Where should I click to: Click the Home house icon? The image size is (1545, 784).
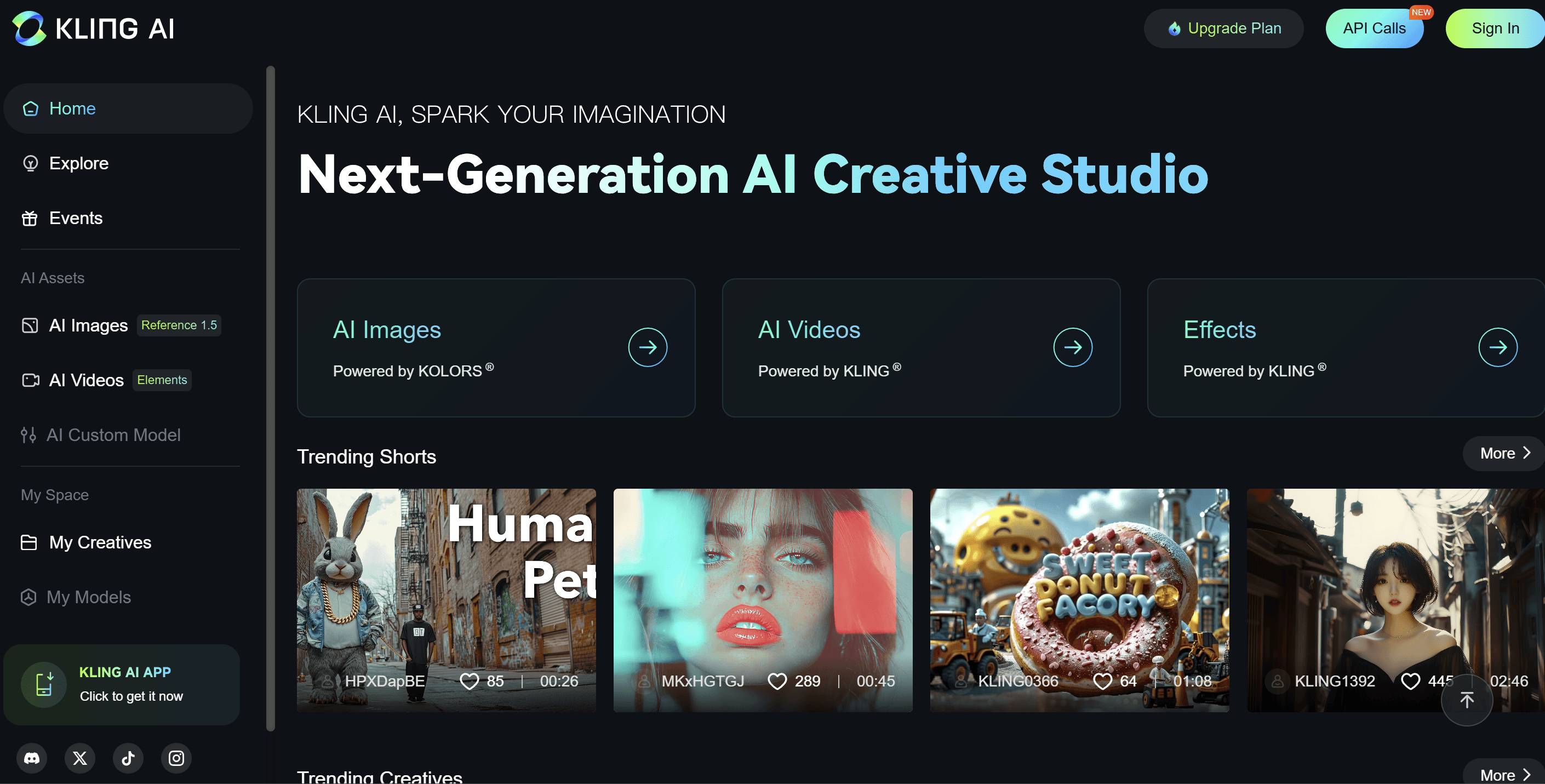click(31, 108)
